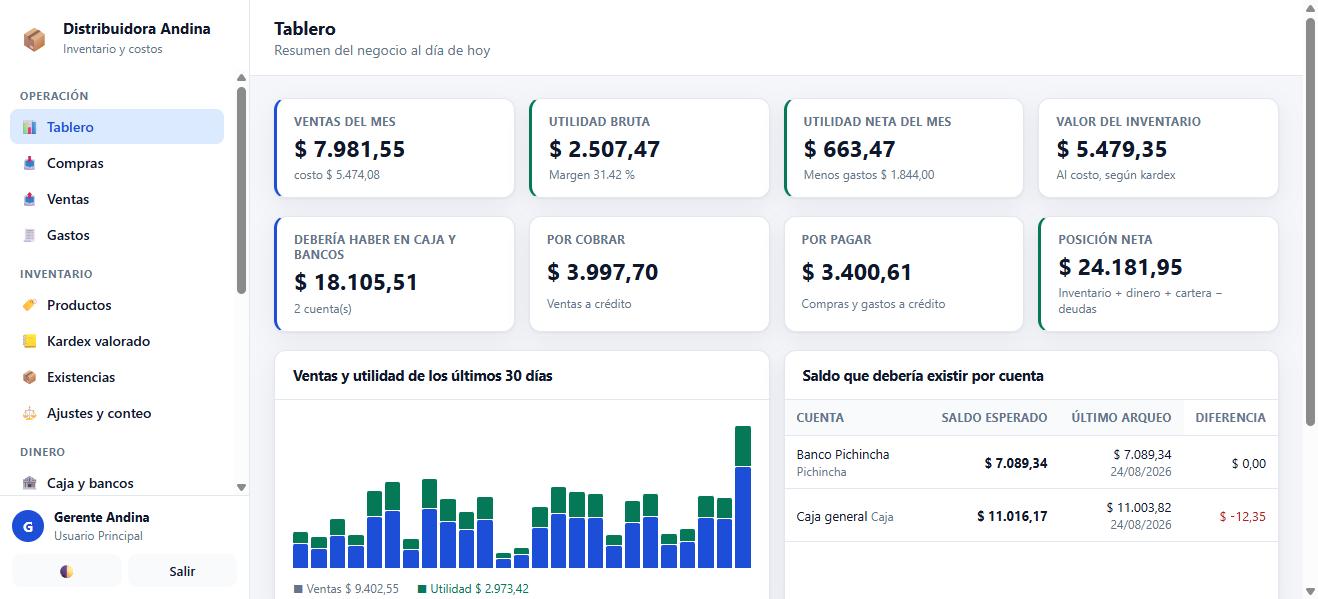This screenshot has width=1318, height=599.
Task: Click the Por cobrar card
Action: coord(649,274)
